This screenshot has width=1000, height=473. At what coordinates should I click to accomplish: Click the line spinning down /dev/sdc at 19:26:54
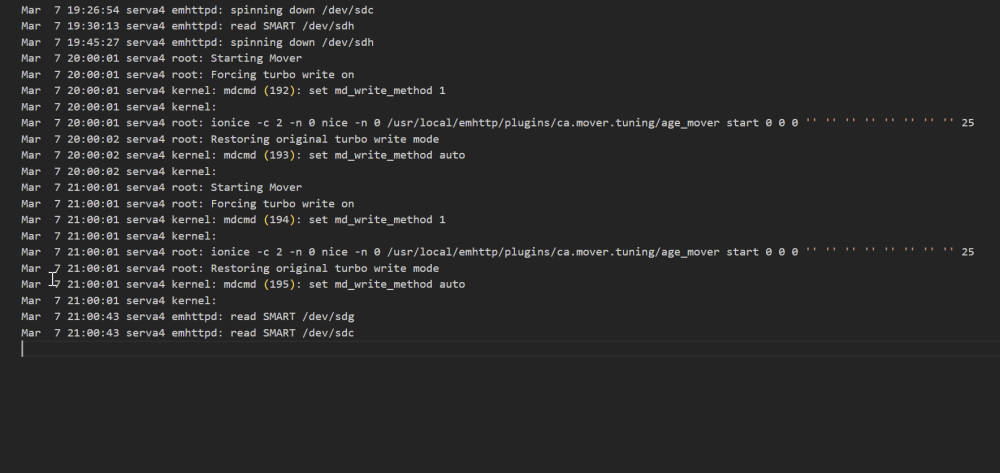197,10
